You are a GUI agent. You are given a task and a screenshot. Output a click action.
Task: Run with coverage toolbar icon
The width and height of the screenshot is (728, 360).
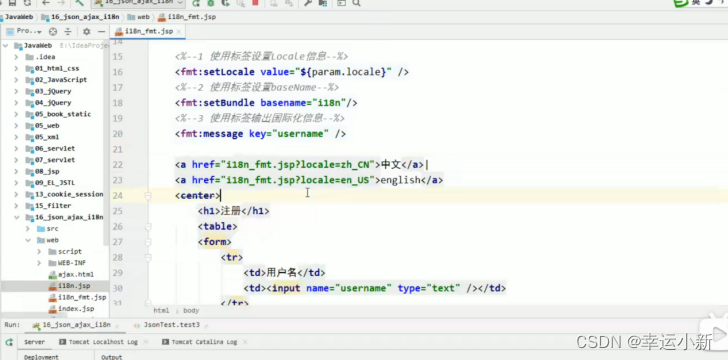point(226,3)
